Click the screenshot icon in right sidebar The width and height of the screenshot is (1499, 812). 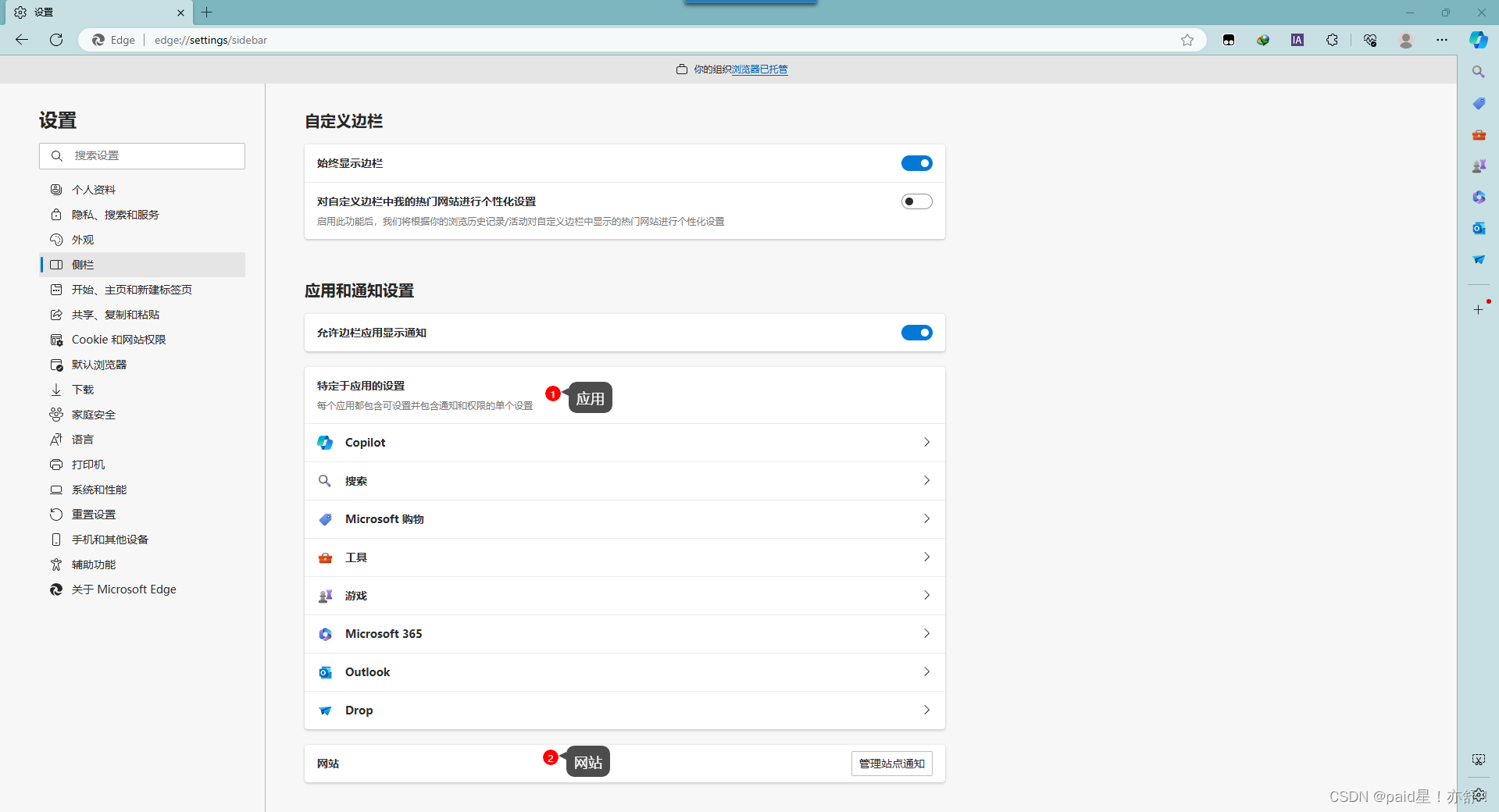1478,760
